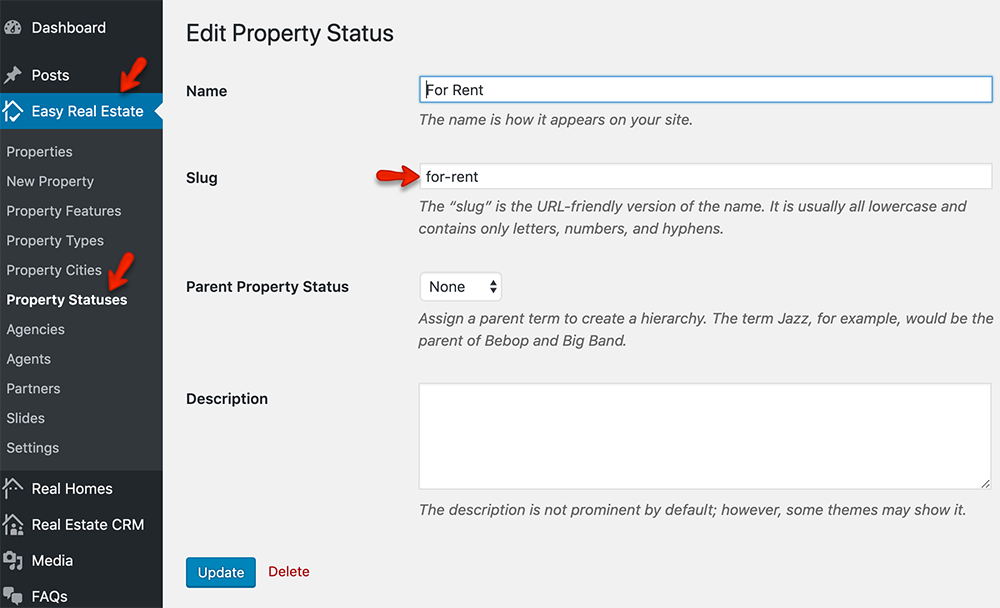Click the Update button
This screenshot has height=608, width=1000.
click(221, 572)
